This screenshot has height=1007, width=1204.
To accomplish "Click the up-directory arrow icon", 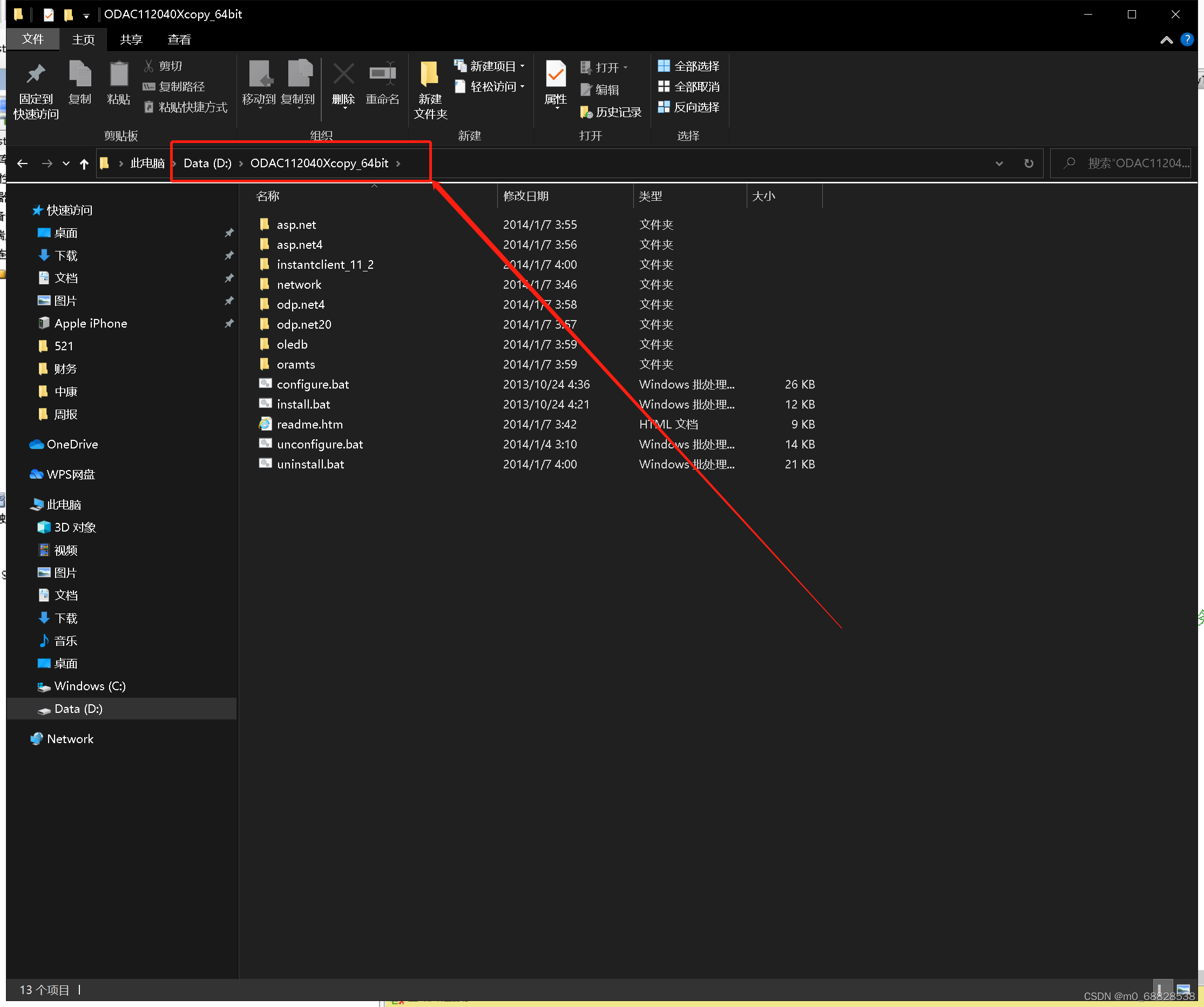I will pyautogui.click(x=84, y=164).
